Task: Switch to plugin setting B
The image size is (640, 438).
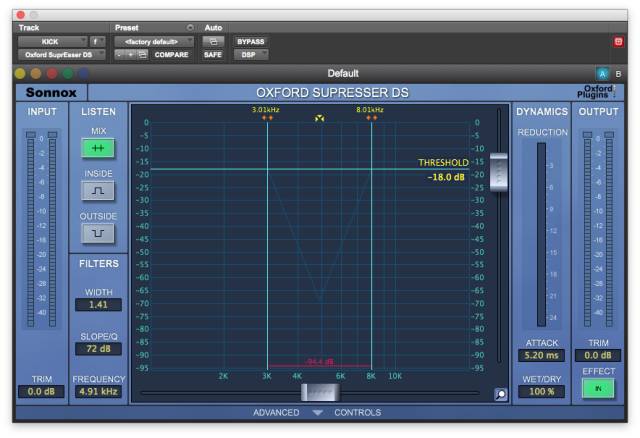Action: tap(618, 74)
